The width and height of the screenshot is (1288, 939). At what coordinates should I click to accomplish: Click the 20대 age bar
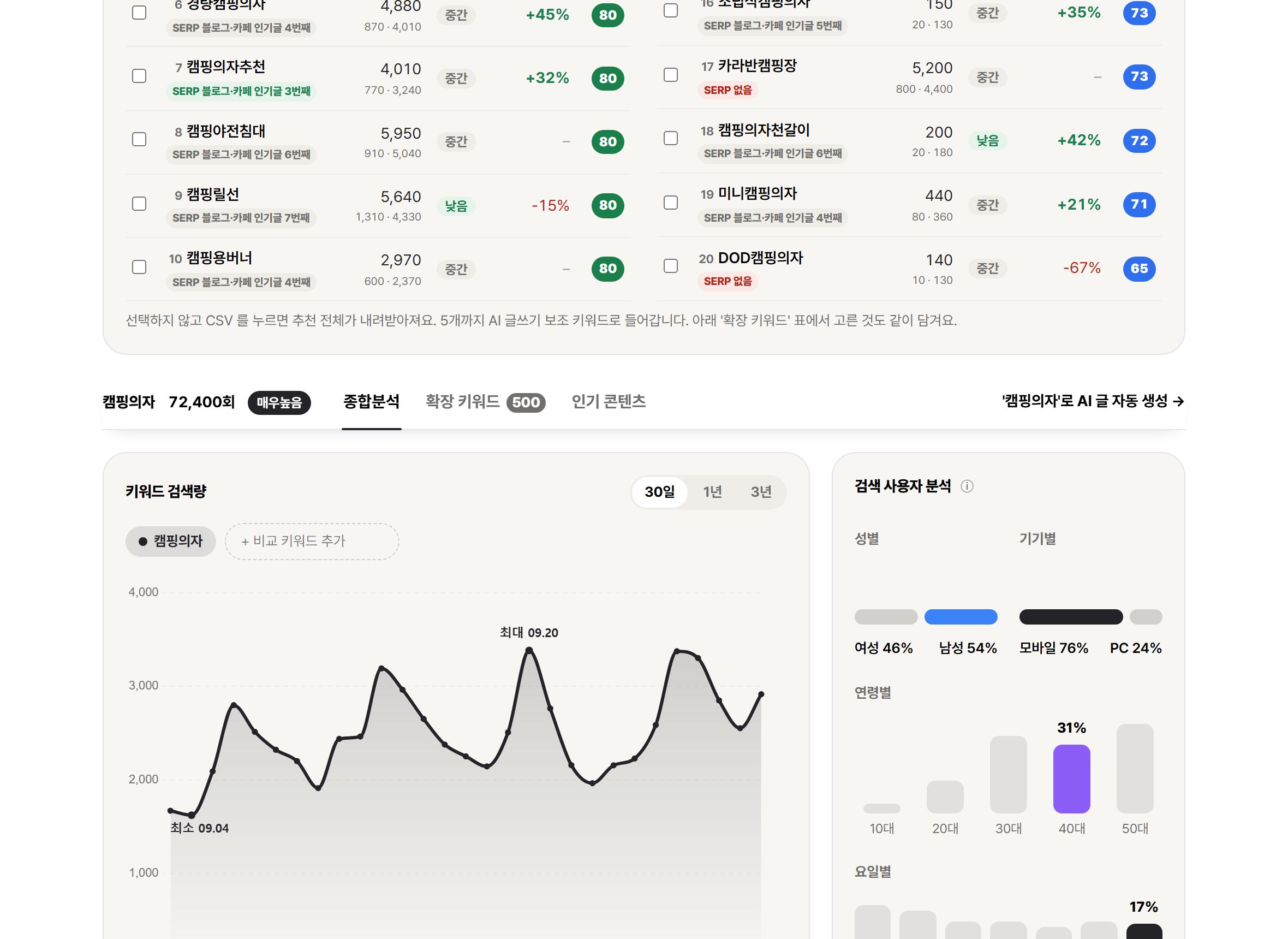coord(945,797)
